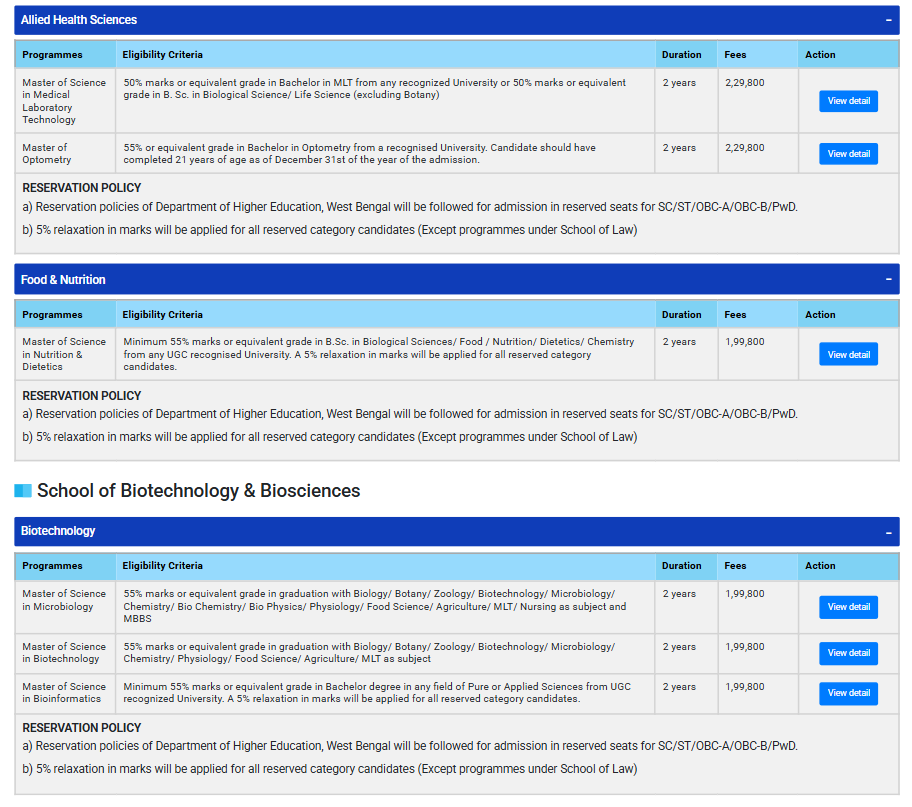View detail for Master of Science in Nutrition & Dietetics
912x807 pixels.
847,354
